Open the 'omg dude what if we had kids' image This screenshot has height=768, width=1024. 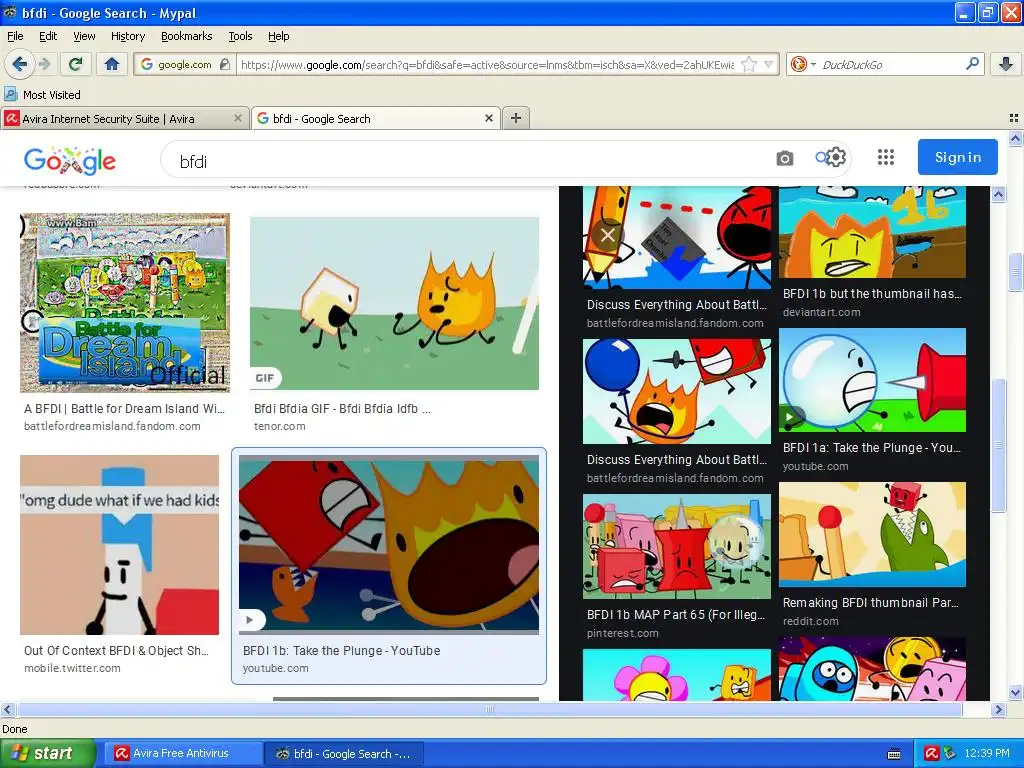click(120, 545)
